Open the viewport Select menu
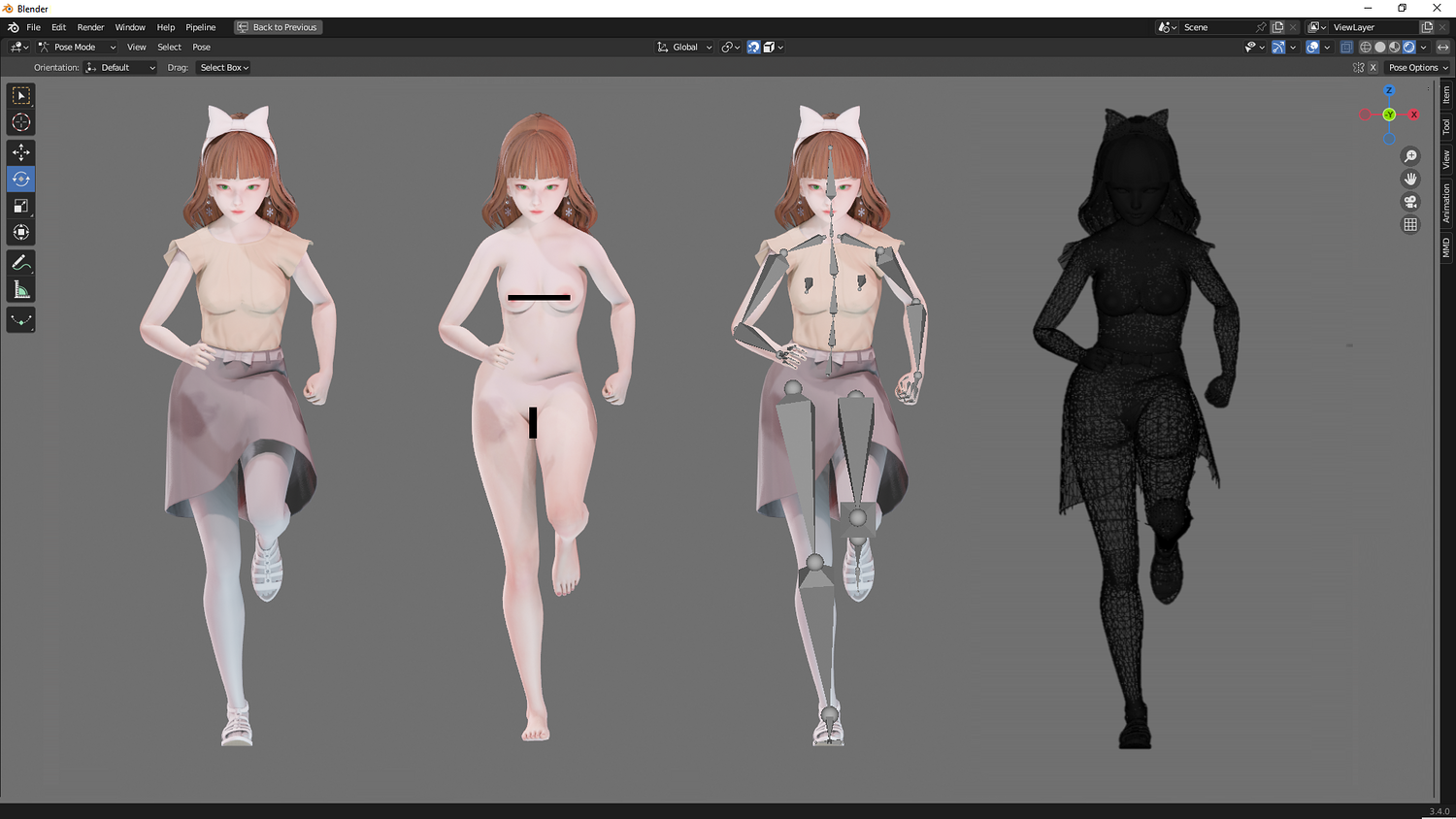 coord(169,47)
